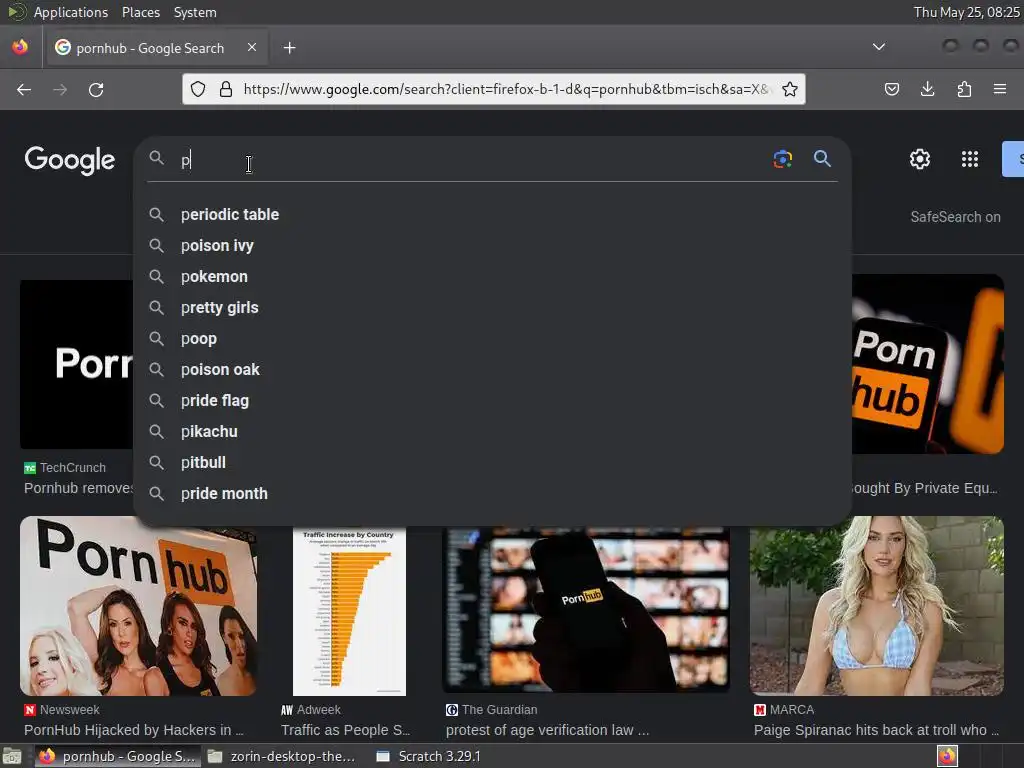Viewport: 1024px width, 768px height.
Task: Open Google quick settings gear
Action: click(x=920, y=159)
